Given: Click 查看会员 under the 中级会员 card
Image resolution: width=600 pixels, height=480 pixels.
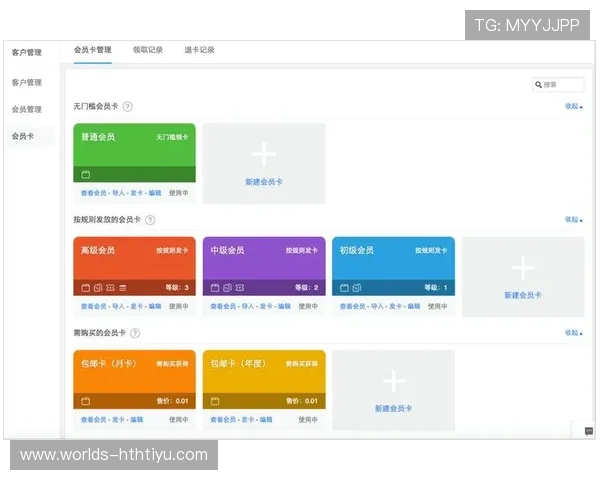Looking at the screenshot, I should pyautogui.click(x=223, y=306).
